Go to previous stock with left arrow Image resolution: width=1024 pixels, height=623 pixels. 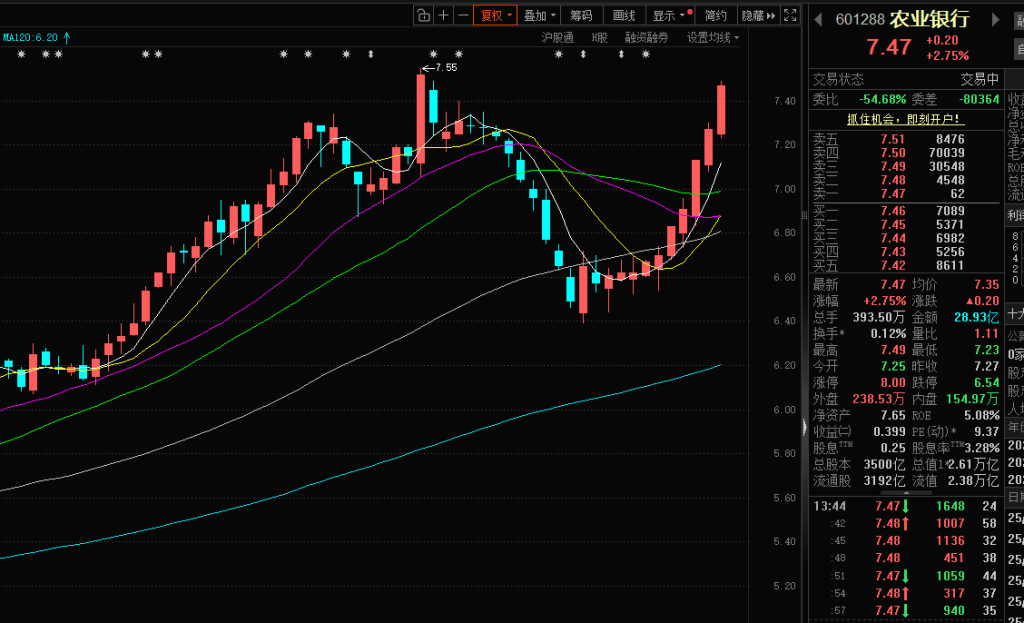[816, 19]
